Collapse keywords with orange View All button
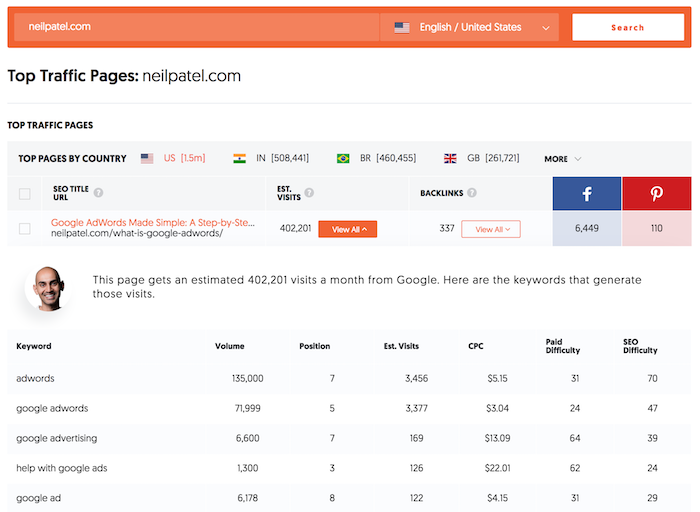 pos(347,229)
